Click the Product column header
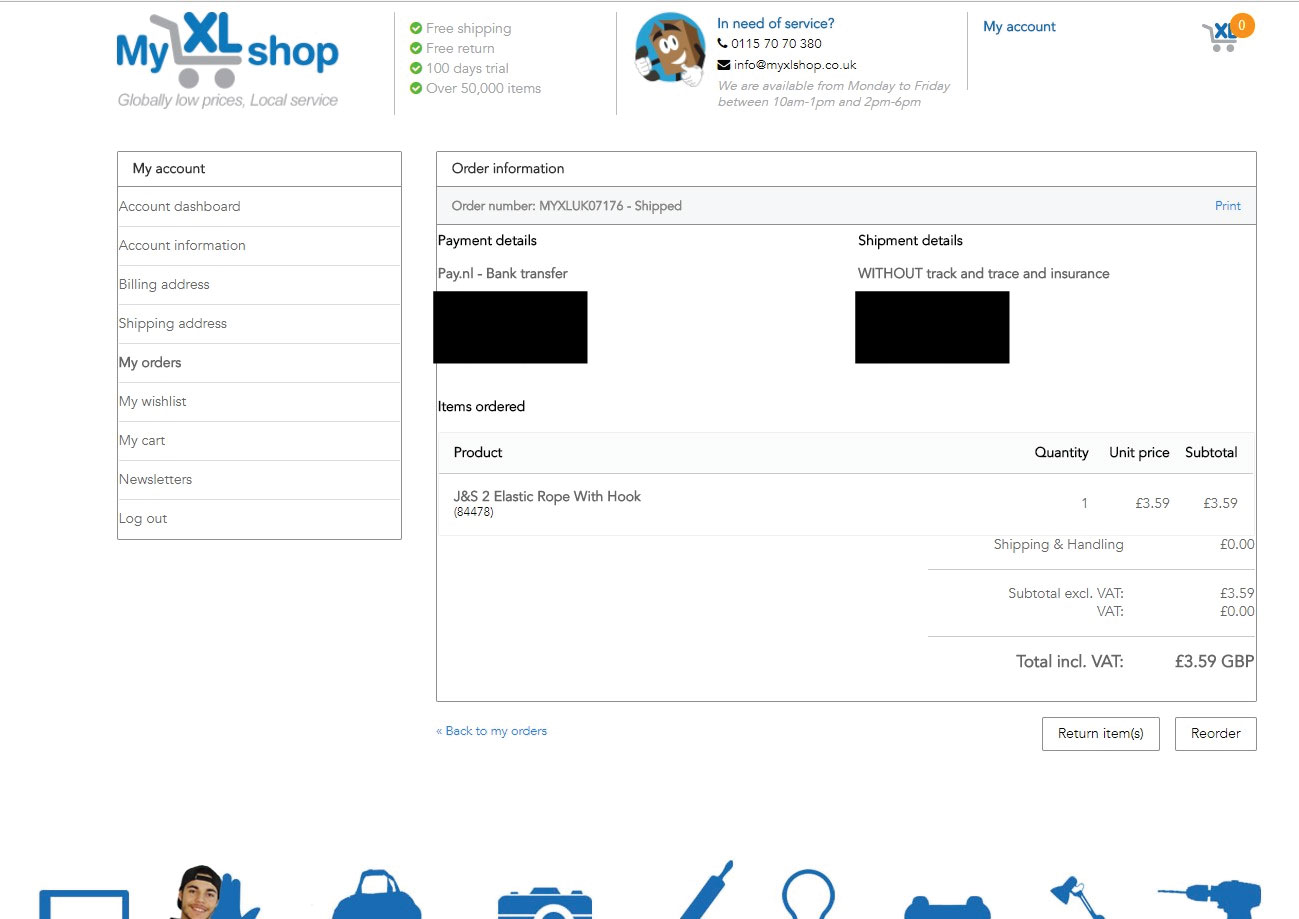This screenshot has width=1299, height=919. [478, 452]
